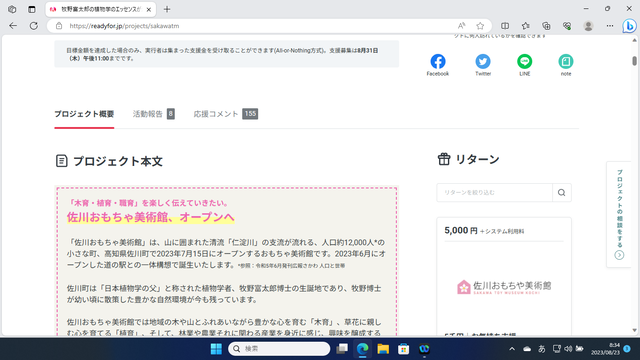Open the OneDrive cloud tray icon
The height and width of the screenshot is (360, 640).
527,349
